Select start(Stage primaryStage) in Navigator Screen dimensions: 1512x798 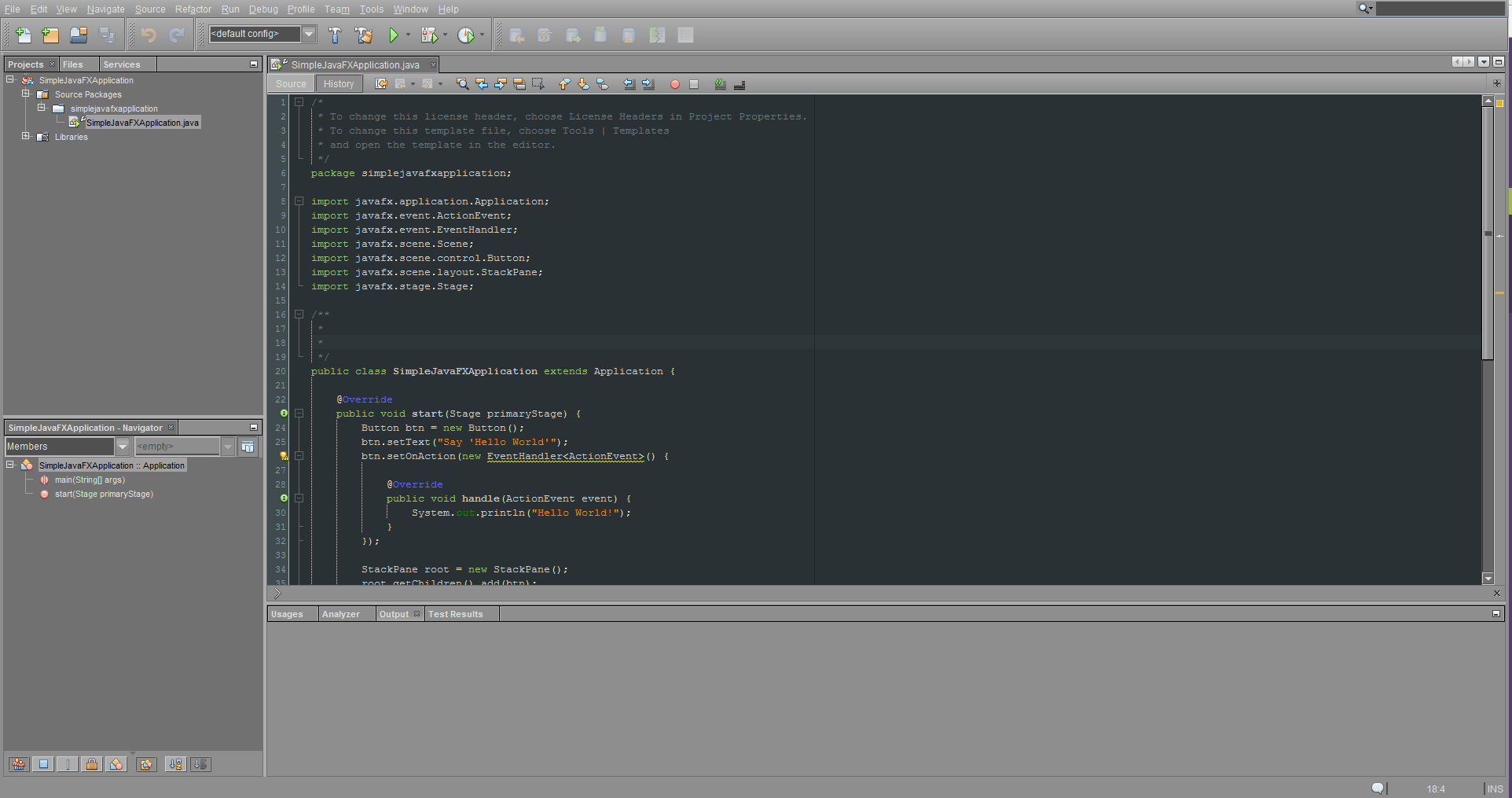pos(104,495)
